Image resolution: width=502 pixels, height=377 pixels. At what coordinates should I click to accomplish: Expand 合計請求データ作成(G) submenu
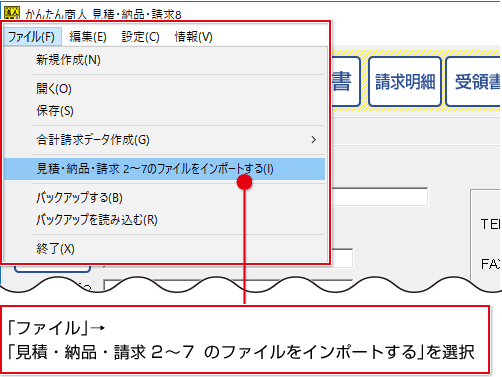click(165, 140)
